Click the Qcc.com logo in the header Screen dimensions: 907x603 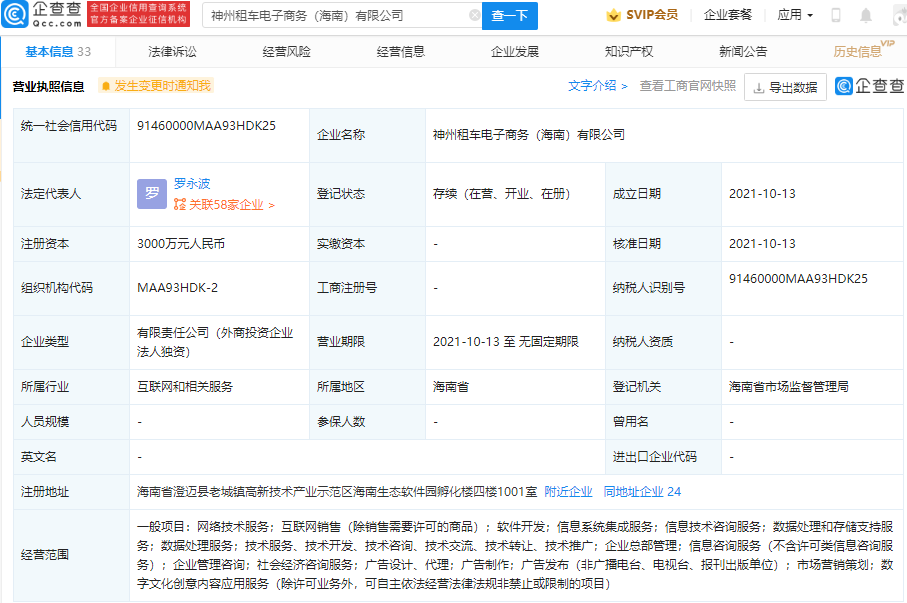tap(42, 14)
